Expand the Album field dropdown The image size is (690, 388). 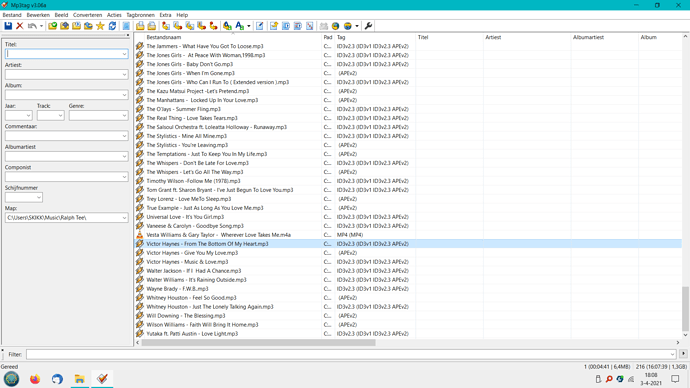[124, 95]
